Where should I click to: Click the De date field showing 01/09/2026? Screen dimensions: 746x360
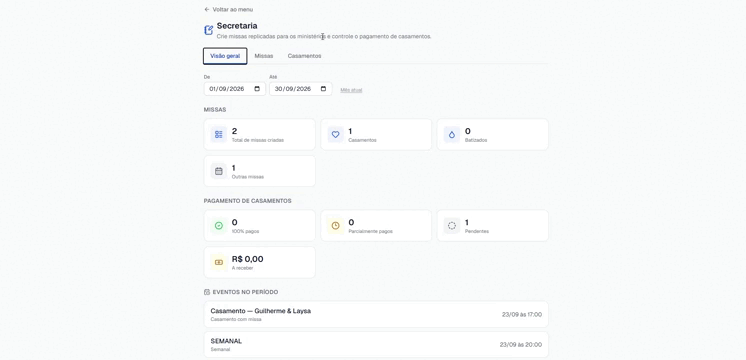point(235,89)
